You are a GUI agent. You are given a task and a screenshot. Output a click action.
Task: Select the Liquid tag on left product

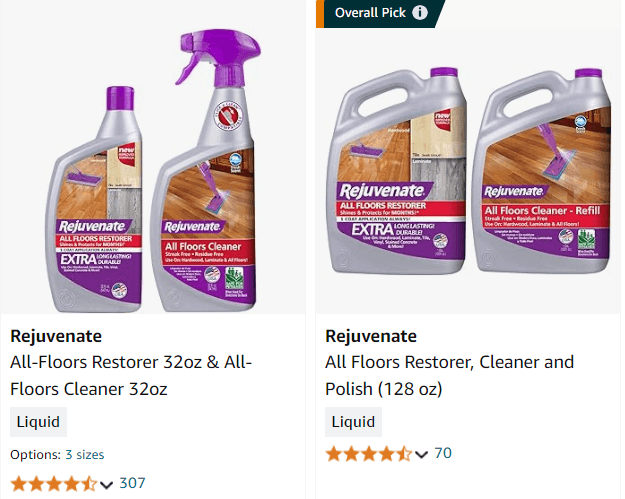pos(38,422)
